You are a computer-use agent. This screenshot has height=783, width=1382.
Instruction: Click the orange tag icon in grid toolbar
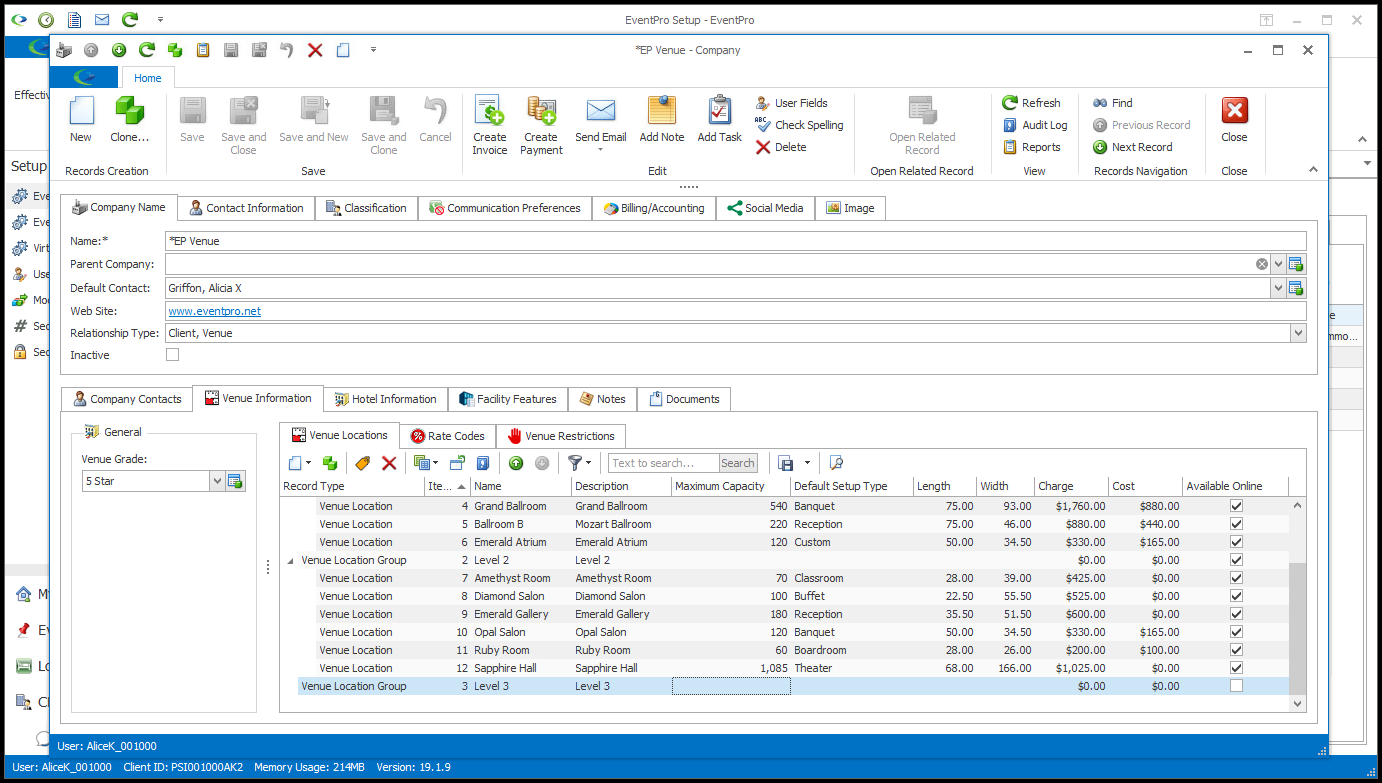click(x=363, y=463)
